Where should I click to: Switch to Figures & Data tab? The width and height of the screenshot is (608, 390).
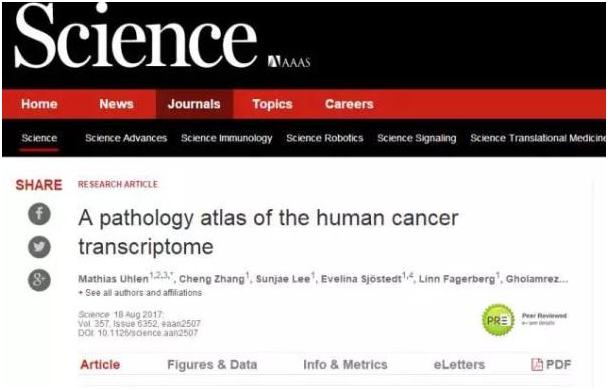(212, 364)
